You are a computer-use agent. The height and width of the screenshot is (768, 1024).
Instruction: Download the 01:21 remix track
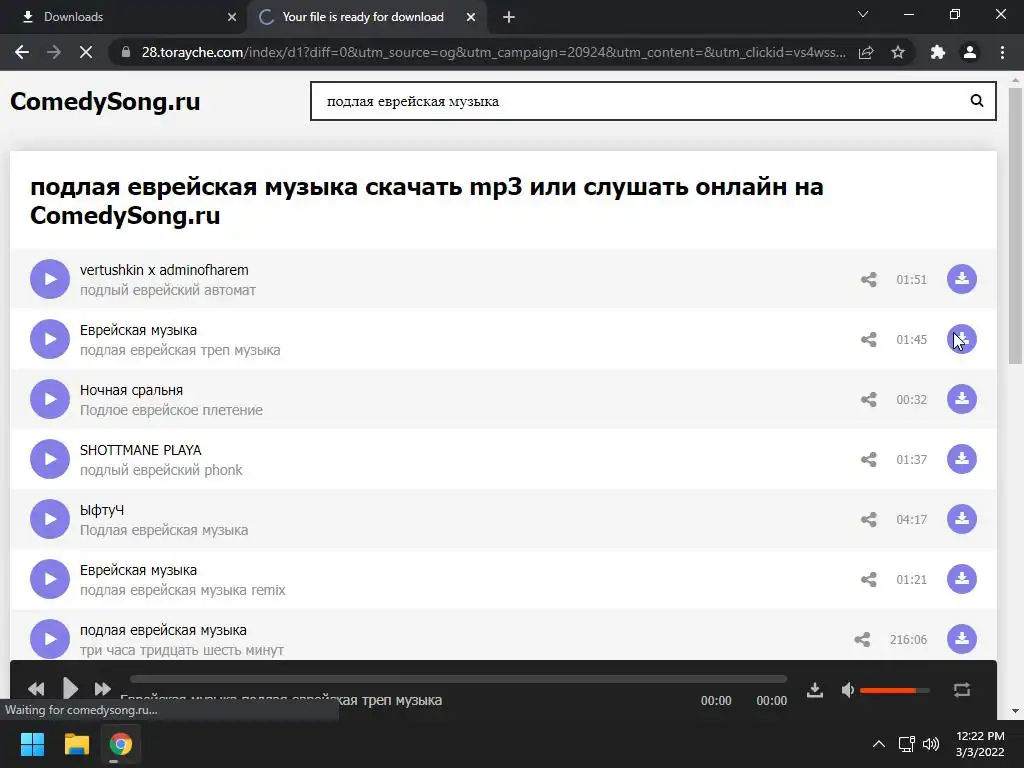pos(962,579)
